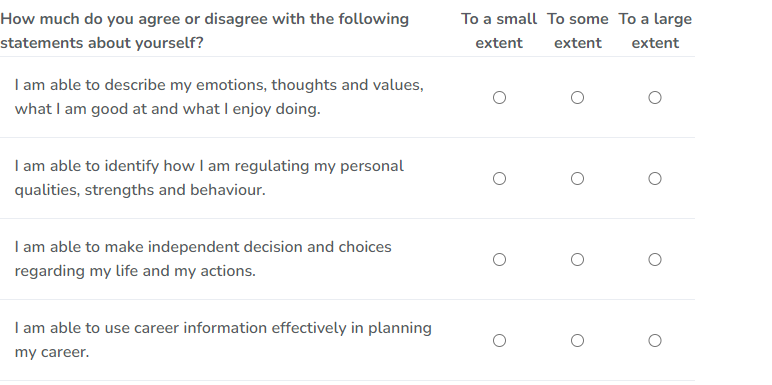Click the 'To some extent' column header
The image size is (772, 385).
[578, 31]
